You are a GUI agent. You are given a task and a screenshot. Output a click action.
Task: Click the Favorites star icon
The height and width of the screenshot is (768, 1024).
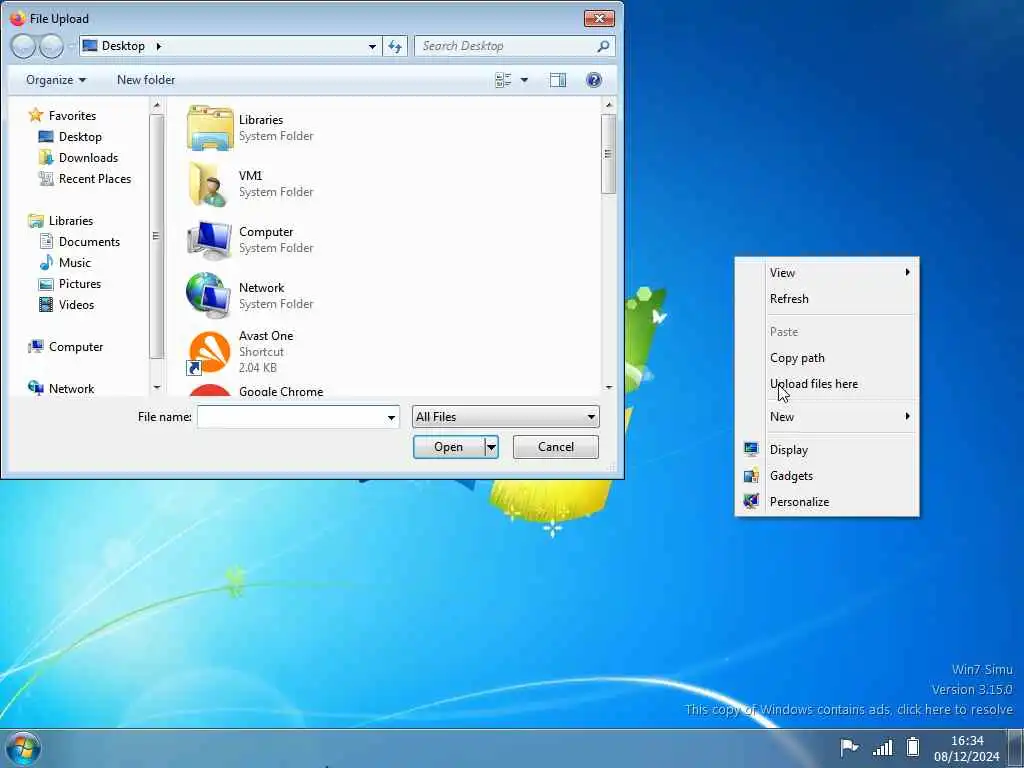(x=36, y=116)
